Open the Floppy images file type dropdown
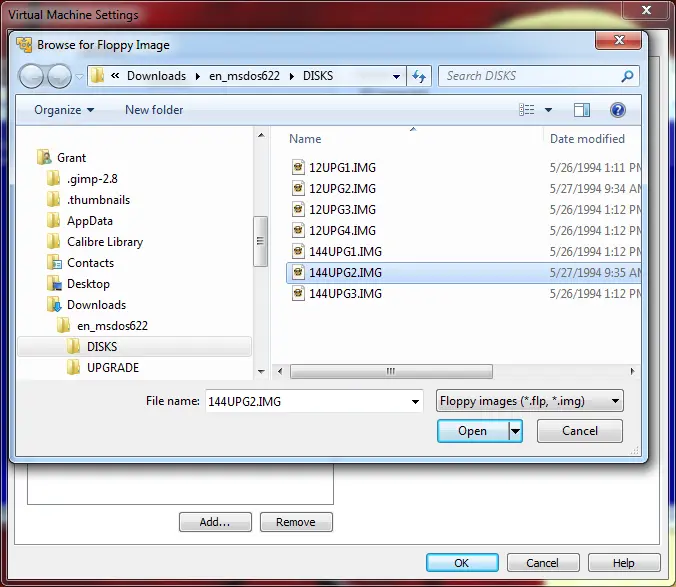Screen dimensions: 676x587 click(529, 401)
